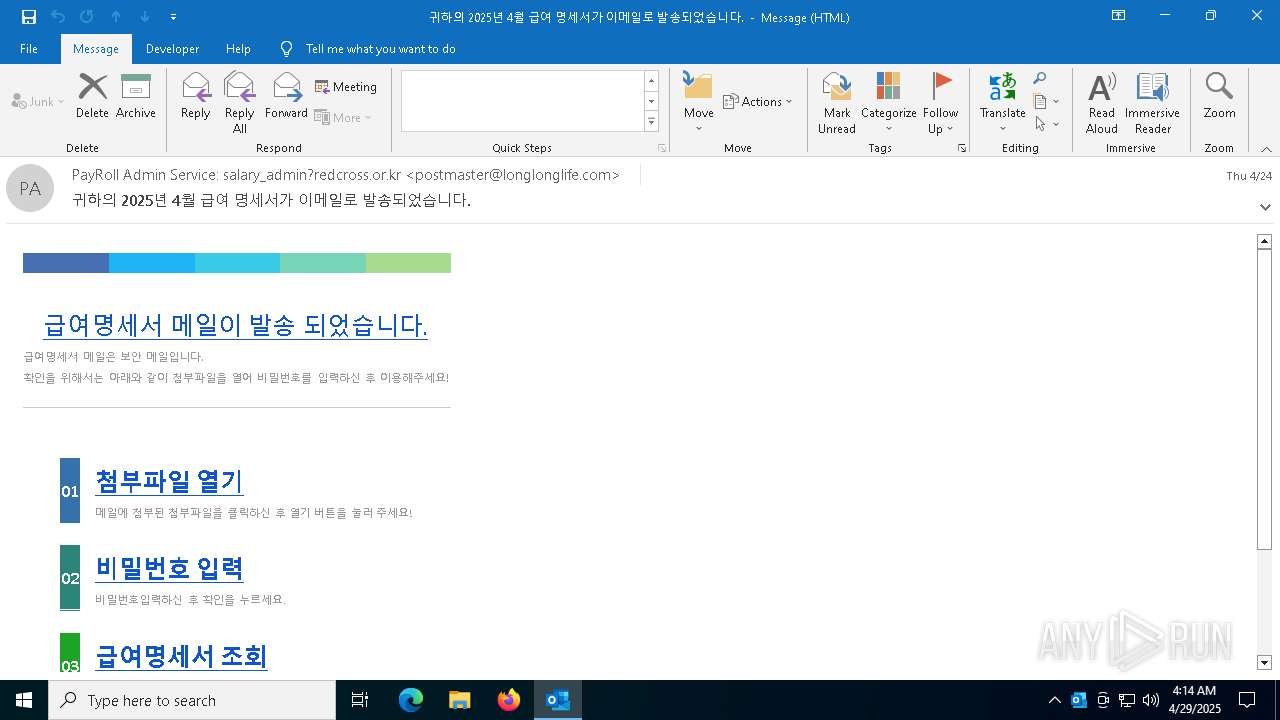Image resolution: width=1280 pixels, height=720 pixels.
Task: Show hidden system tray icons
Action: tap(1055, 700)
